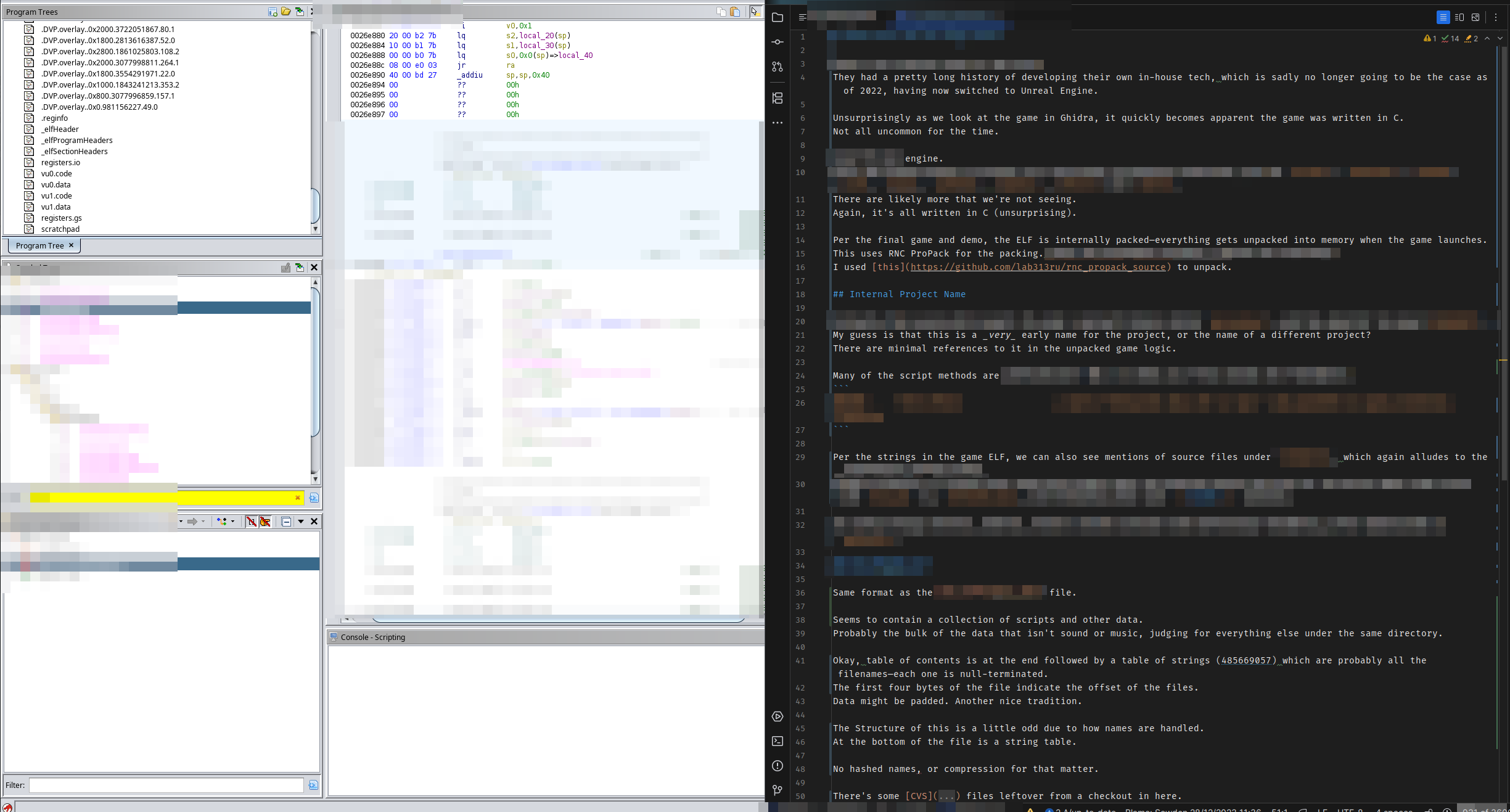Click the typo count indicator showing 14

1450,38
